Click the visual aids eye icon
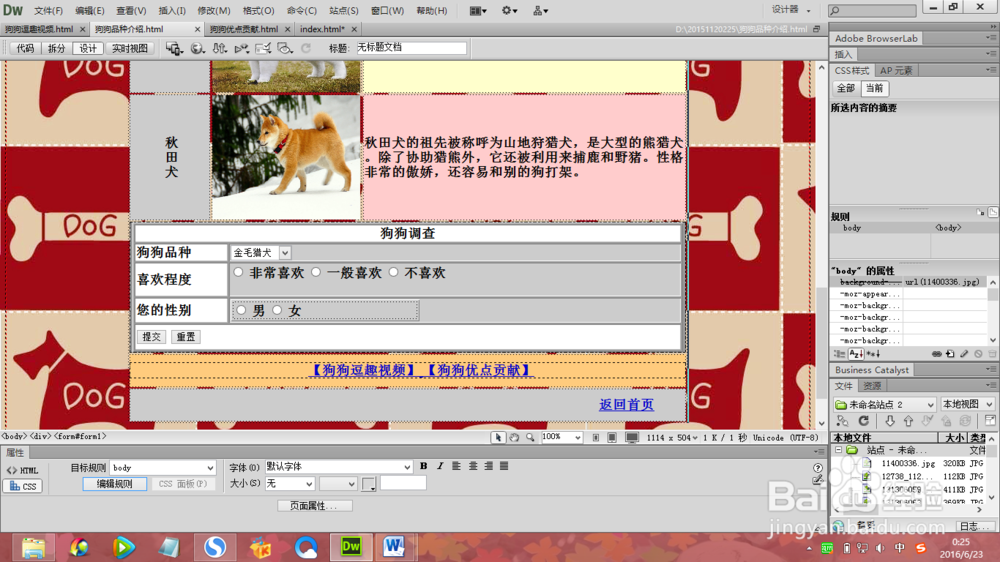1000x562 pixels. coord(284,48)
